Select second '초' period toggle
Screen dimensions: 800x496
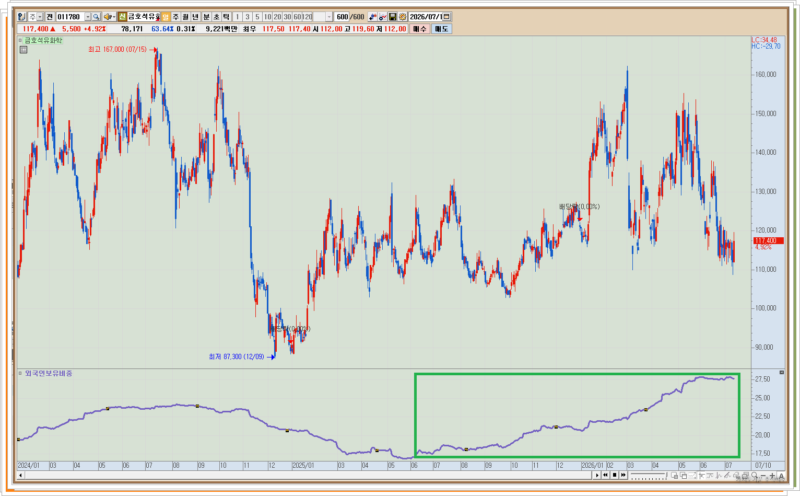tap(216, 17)
